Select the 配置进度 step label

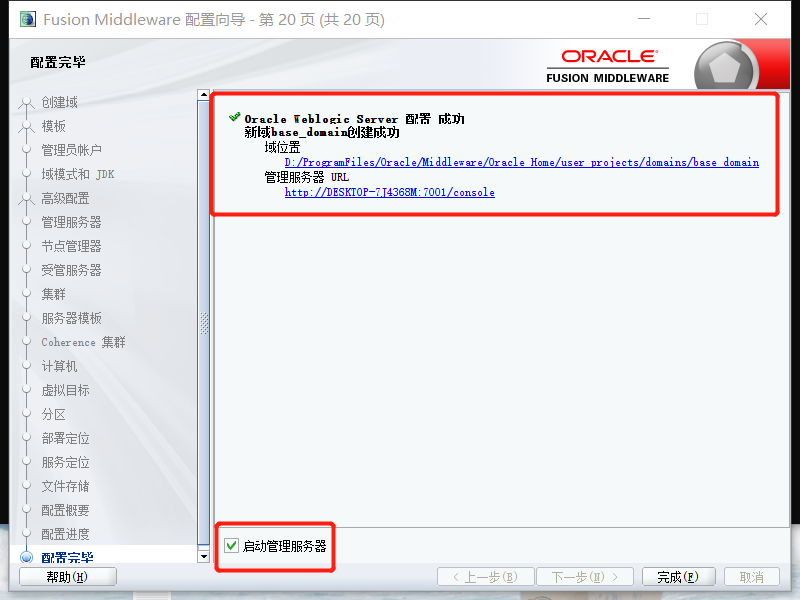pyautogui.click(x=65, y=534)
